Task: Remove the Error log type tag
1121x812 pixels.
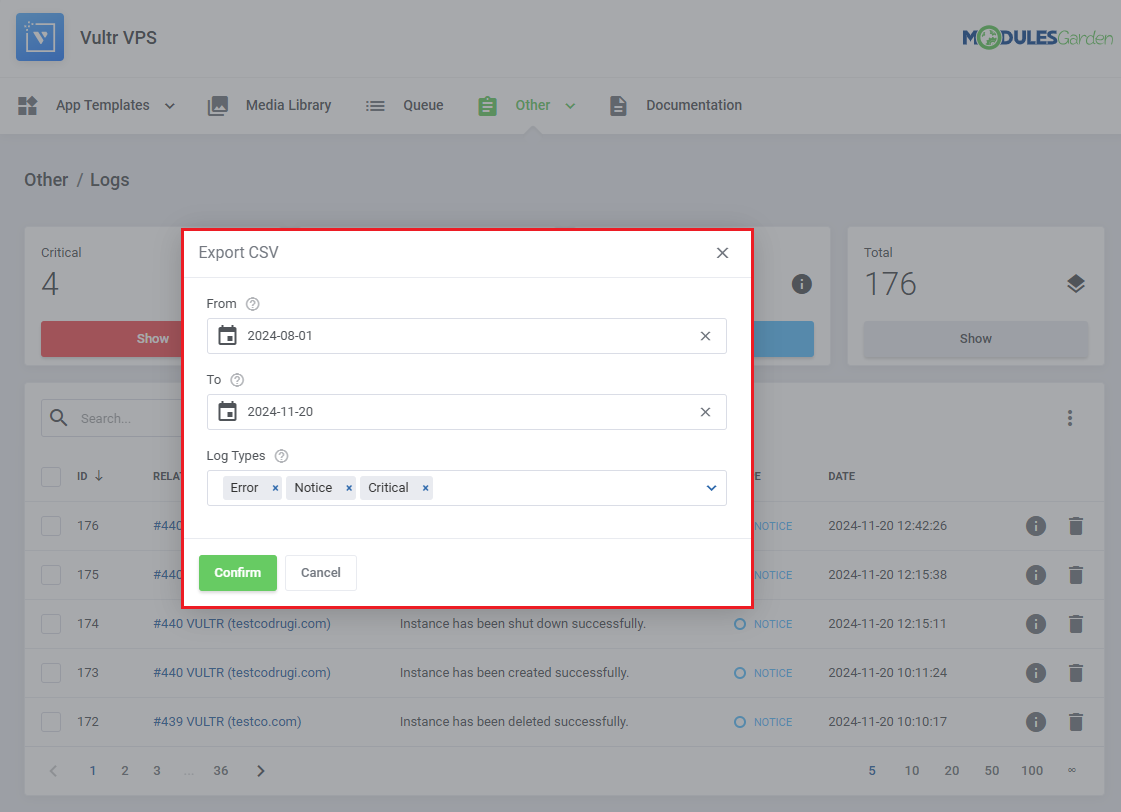Action: [275, 488]
